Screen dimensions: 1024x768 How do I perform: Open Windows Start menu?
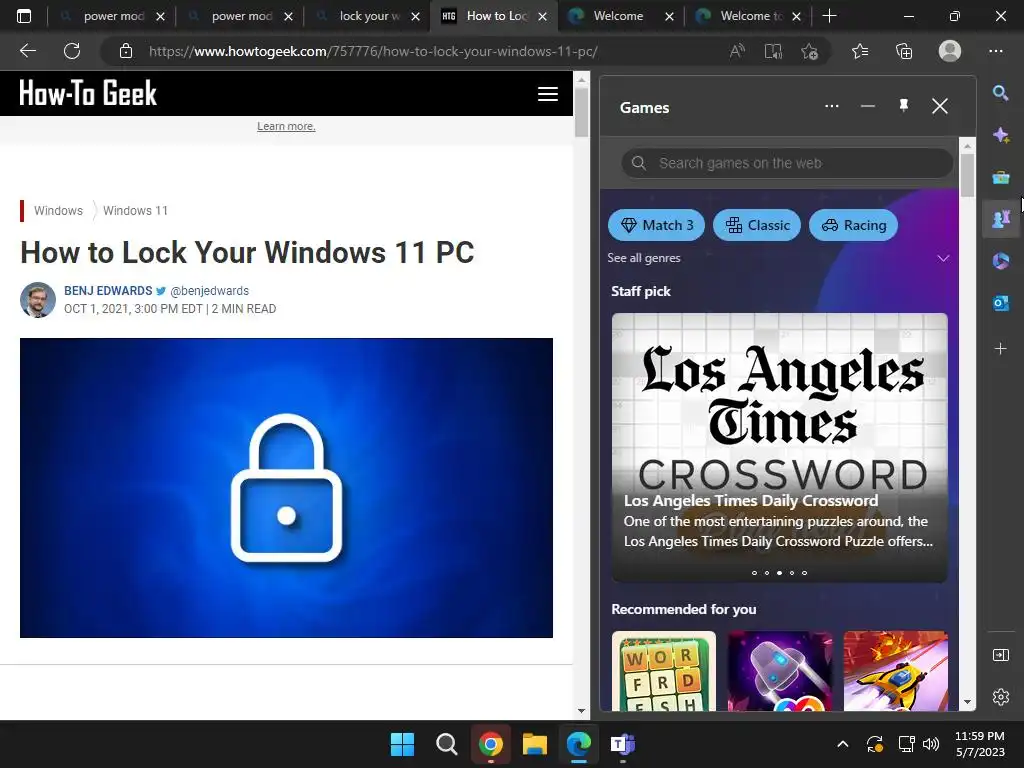(x=402, y=744)
